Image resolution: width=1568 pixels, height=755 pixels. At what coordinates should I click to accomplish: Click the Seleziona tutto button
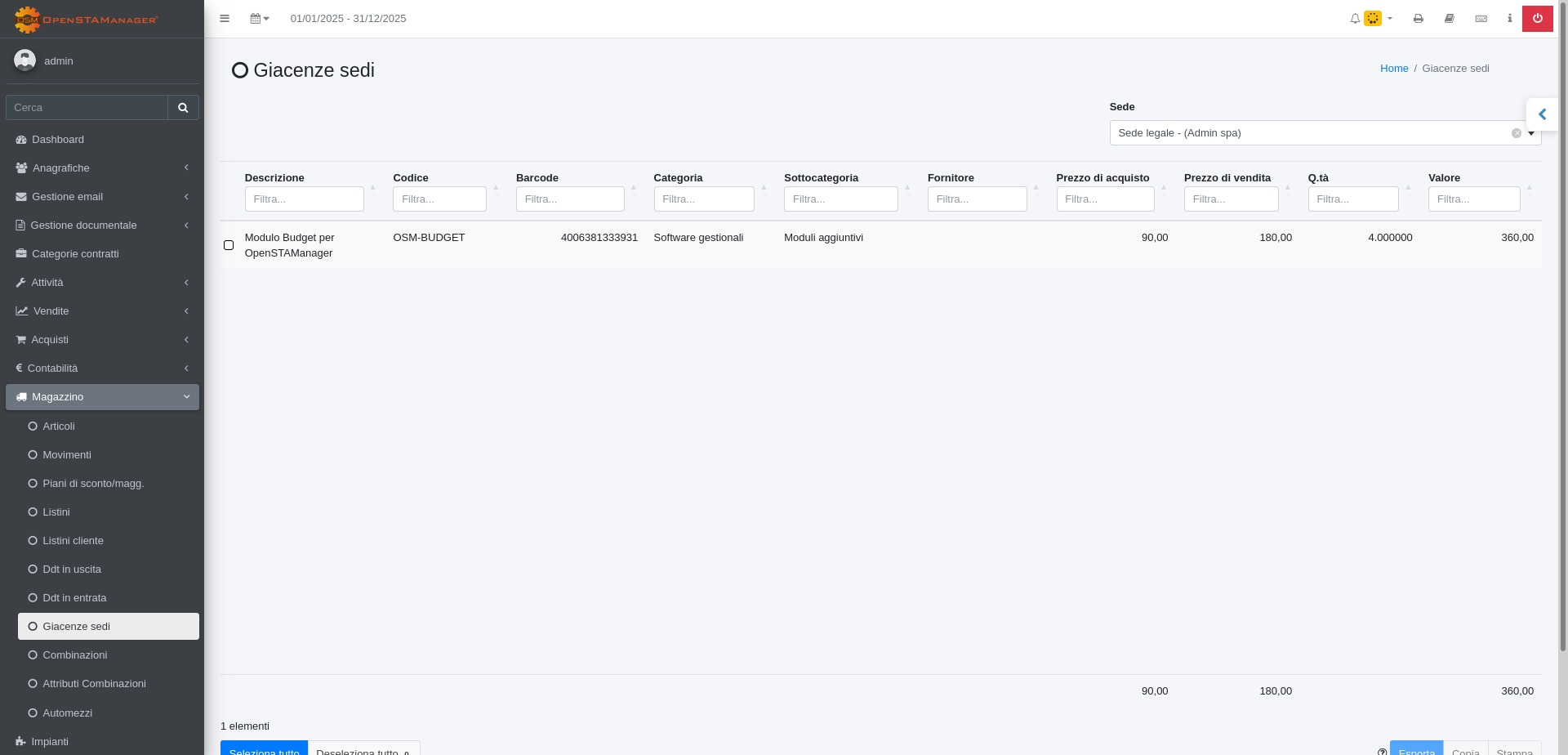tap(264, 749)
